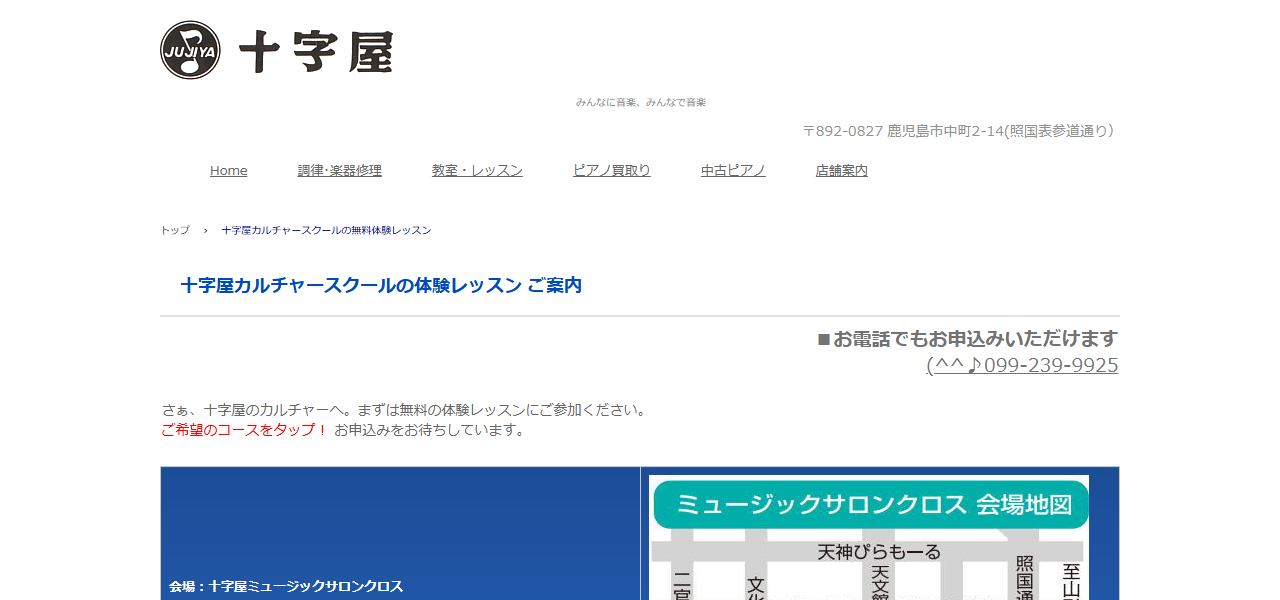The height and width of the screenshot is (600, 1280).
Task: Click the 十字屋カルチャースクールの無料体験レッスン breadcrumb
Action: [x=326, y=230]
